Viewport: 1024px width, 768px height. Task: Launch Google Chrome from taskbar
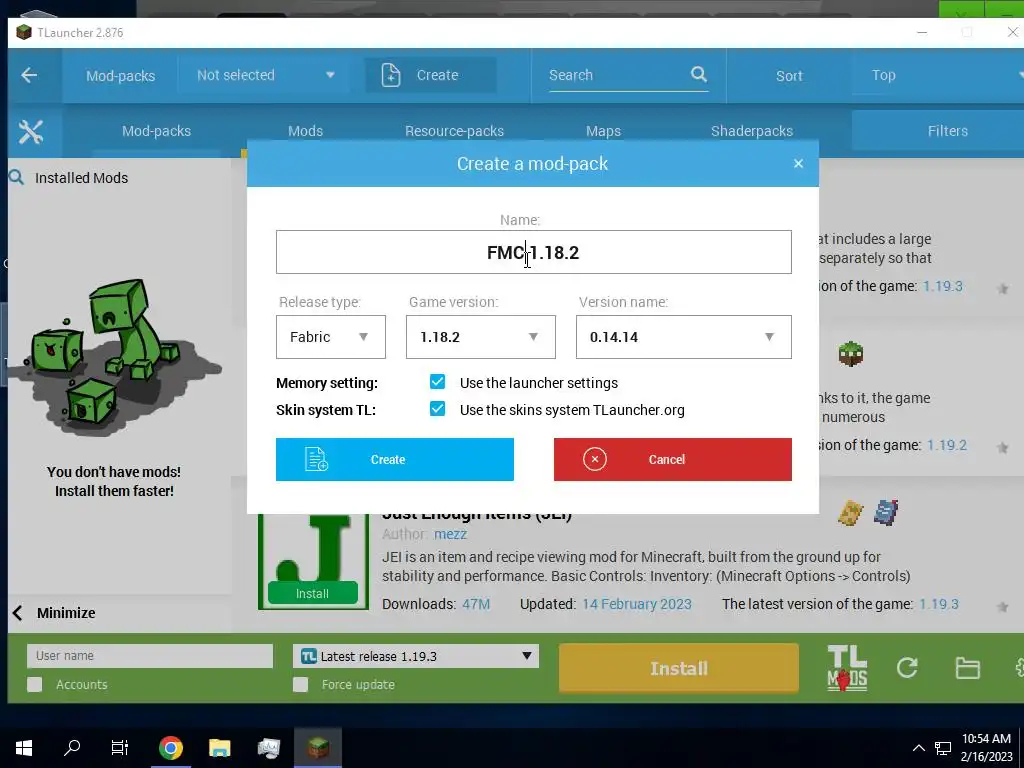[x=170, y=748]
